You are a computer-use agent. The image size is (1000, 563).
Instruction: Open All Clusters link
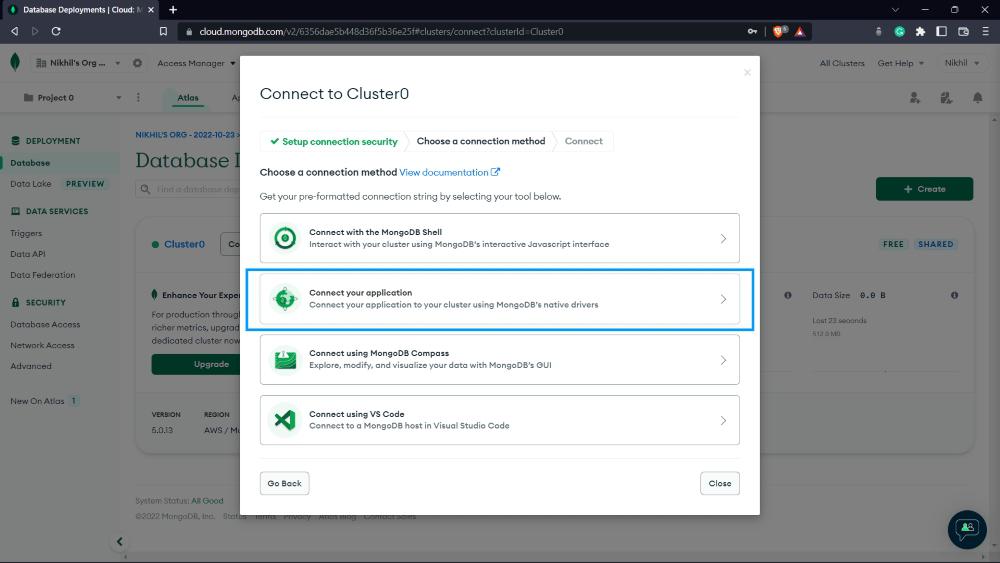(x=842, y=63)
